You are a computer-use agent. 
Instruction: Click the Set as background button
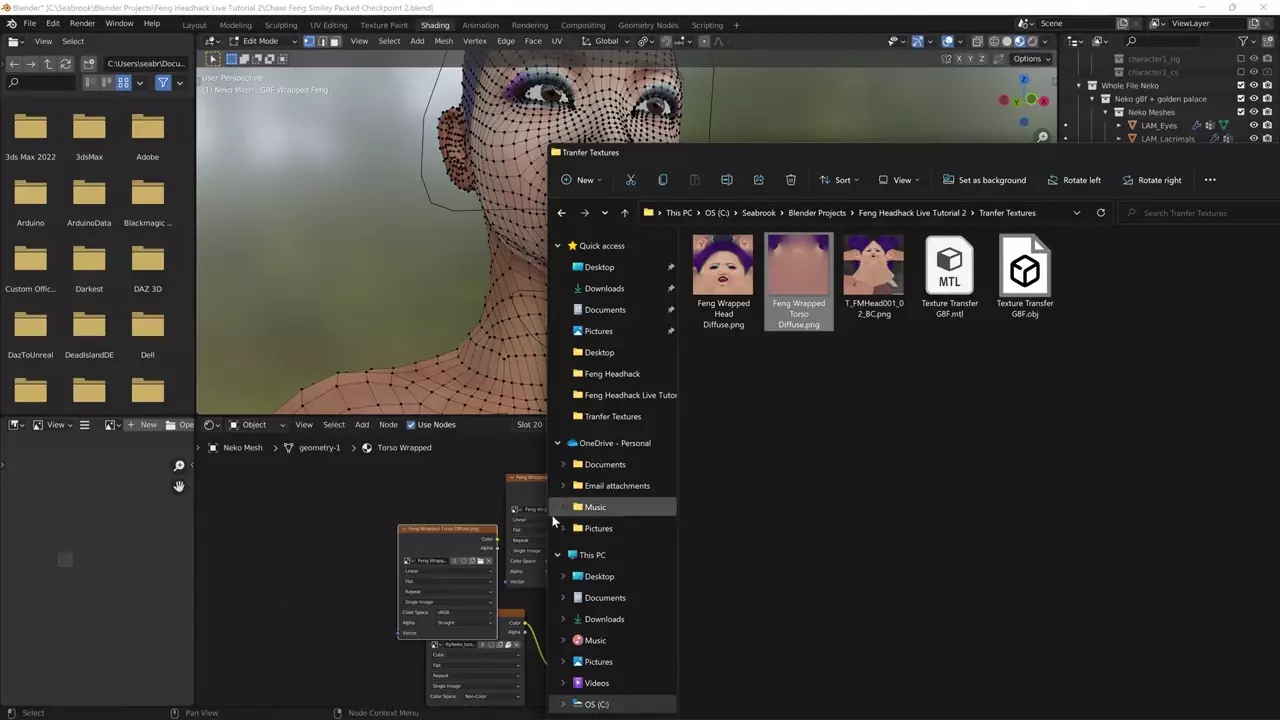point(984,180)
